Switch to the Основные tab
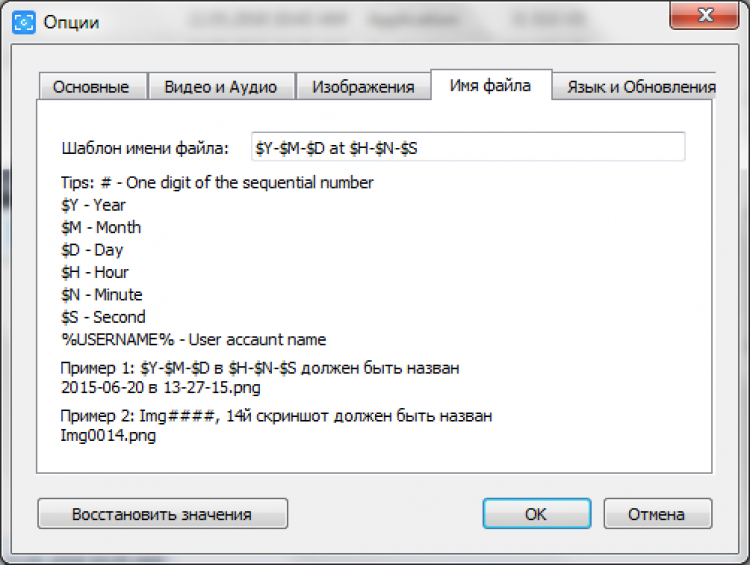The width and height of the screenshot is (750, 565). click(91, 87)
